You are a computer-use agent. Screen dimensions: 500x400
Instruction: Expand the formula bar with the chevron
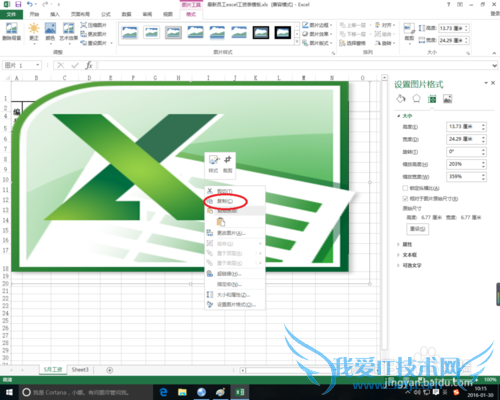(x=494, y=65)
